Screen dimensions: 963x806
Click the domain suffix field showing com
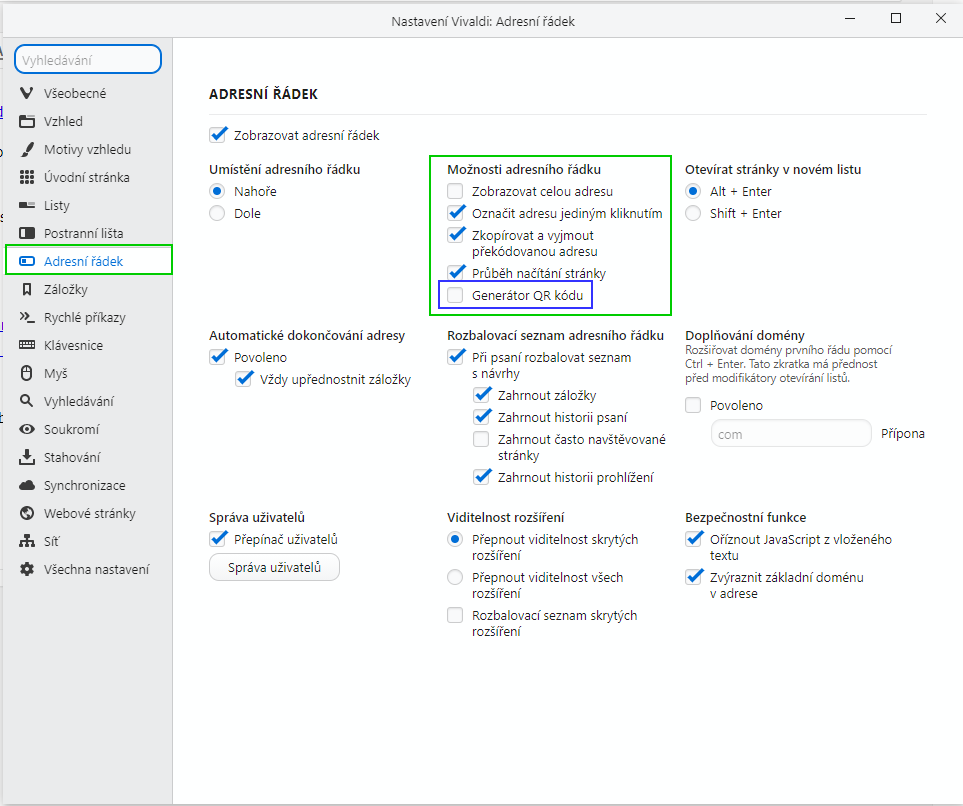tap(791, 434)
